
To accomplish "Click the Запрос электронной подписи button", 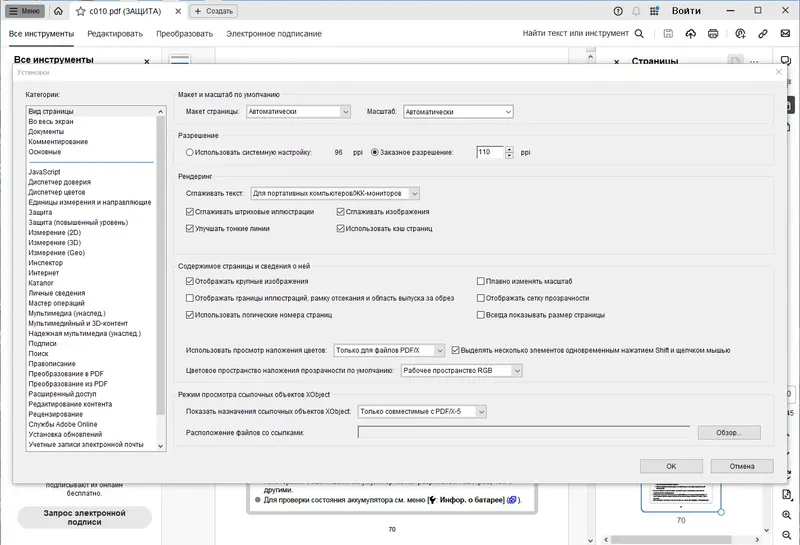I will (85, 517).
